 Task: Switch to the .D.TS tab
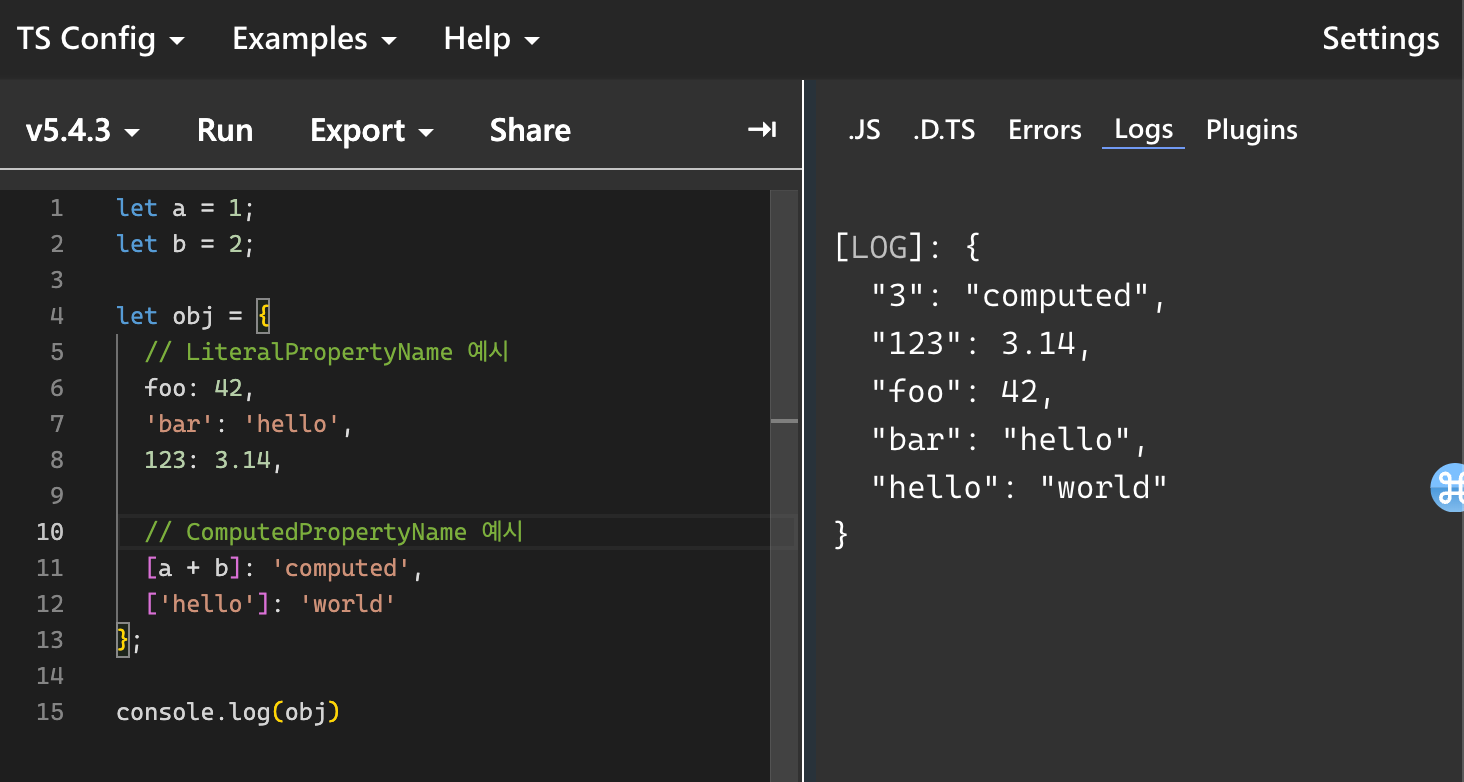[x=943, y=130]
